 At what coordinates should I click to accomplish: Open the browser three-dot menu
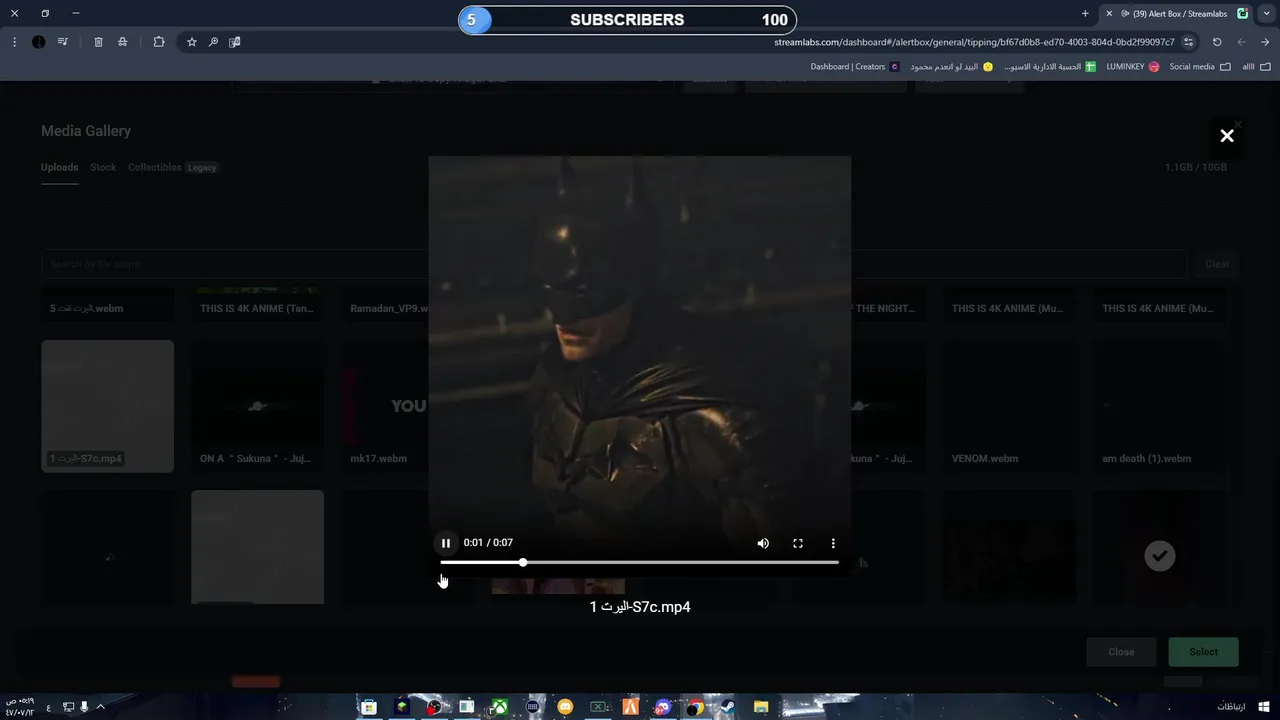pos(14,42)
